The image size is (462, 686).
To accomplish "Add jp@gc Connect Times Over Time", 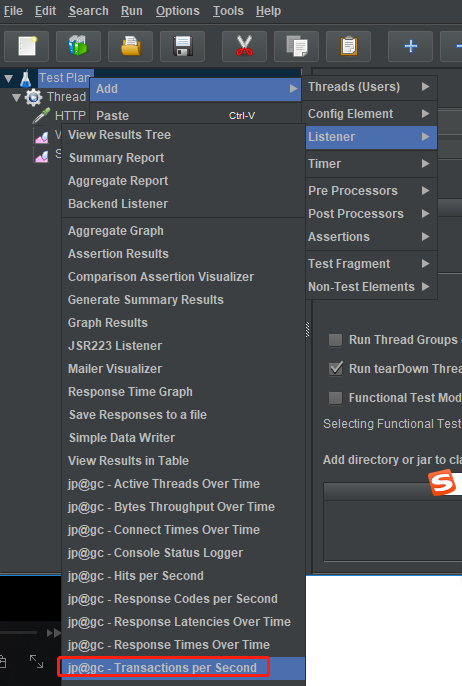I will [x=183, y=530].
